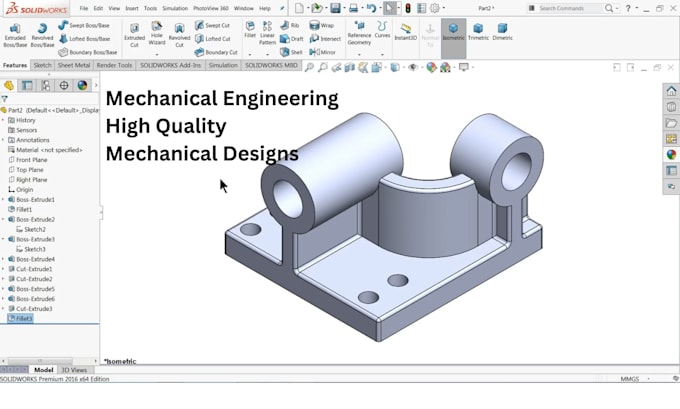Select the Swept Cut tool

pyautogui.click(x=212, y=25)
